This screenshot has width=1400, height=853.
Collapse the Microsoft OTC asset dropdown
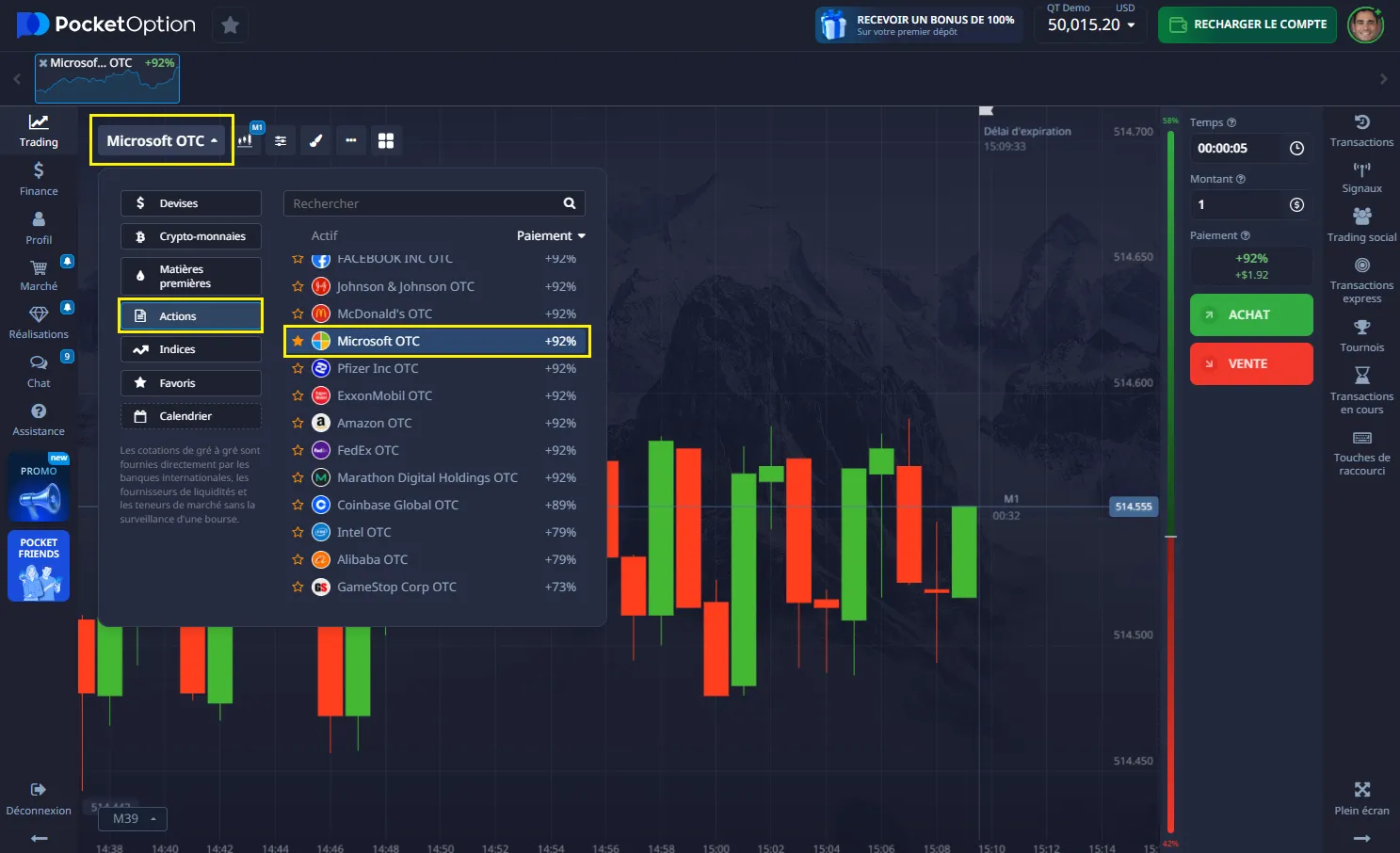[162, 140]
